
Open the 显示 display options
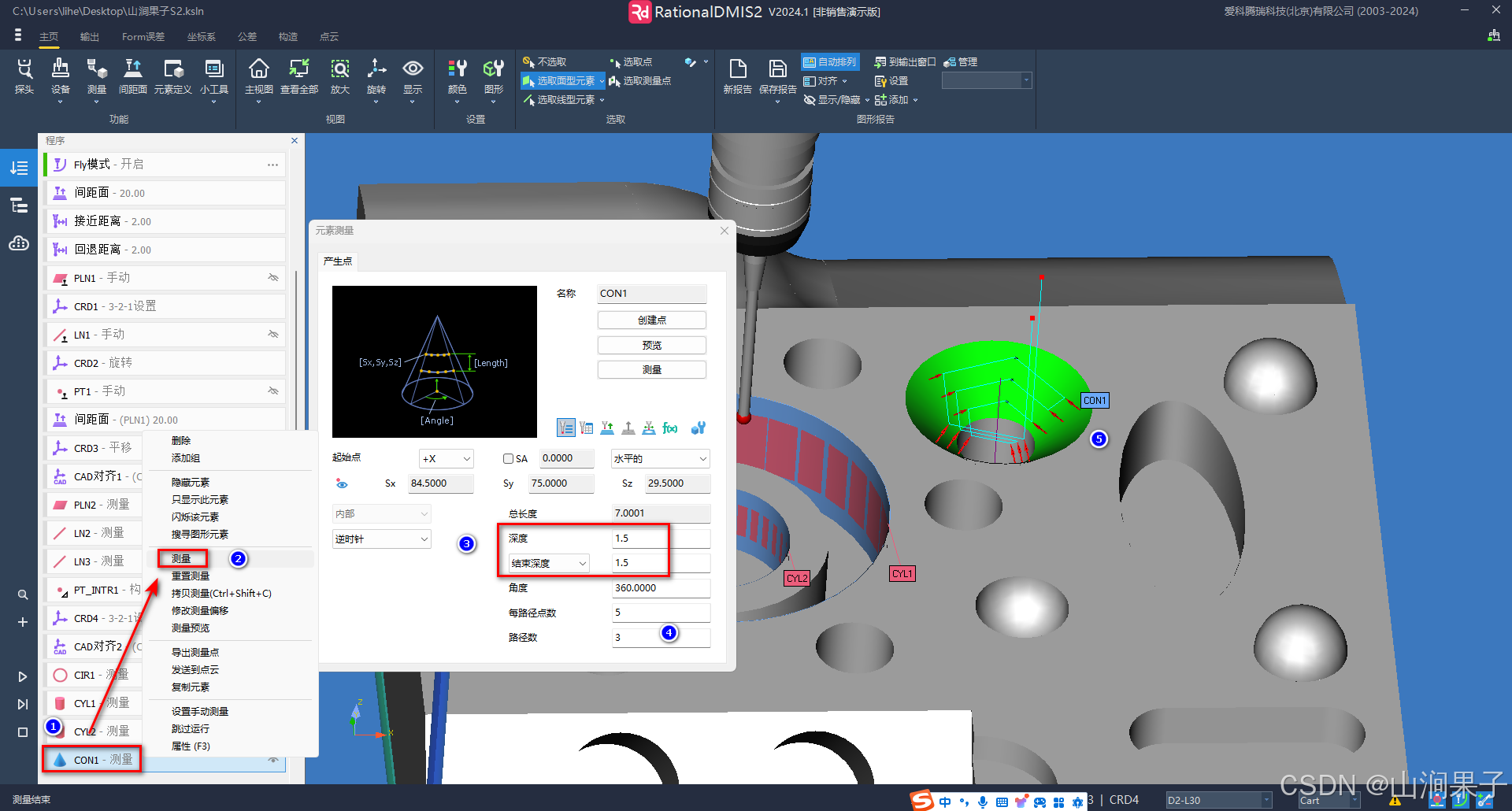[413, 76]
